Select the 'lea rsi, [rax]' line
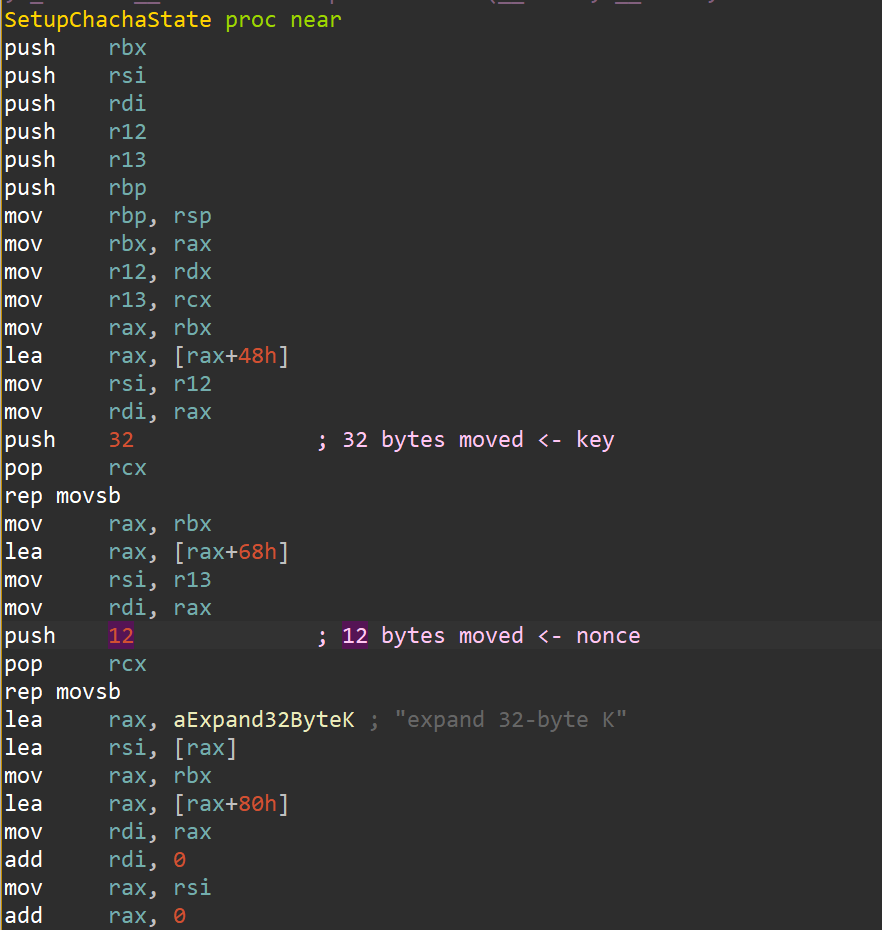Viewport: 882px width, 930px height. [120, 748]
